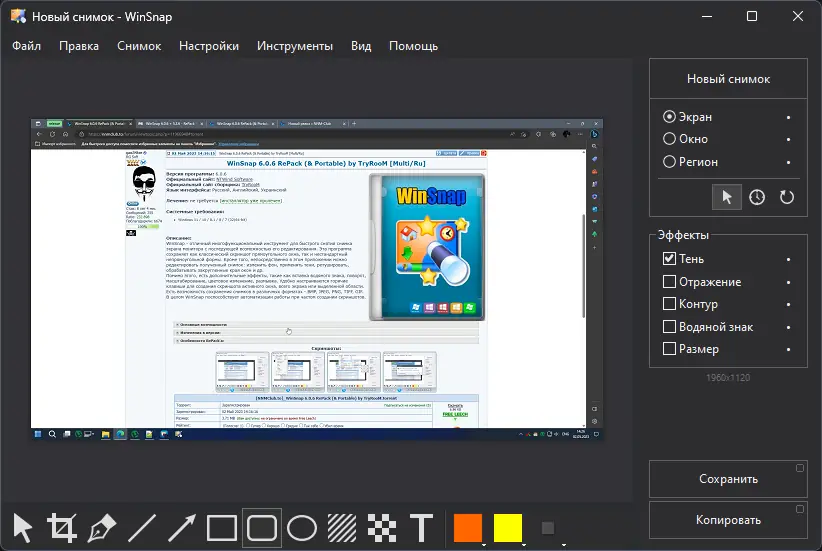Select the Rounded Rectangle tool

[262, 528]
